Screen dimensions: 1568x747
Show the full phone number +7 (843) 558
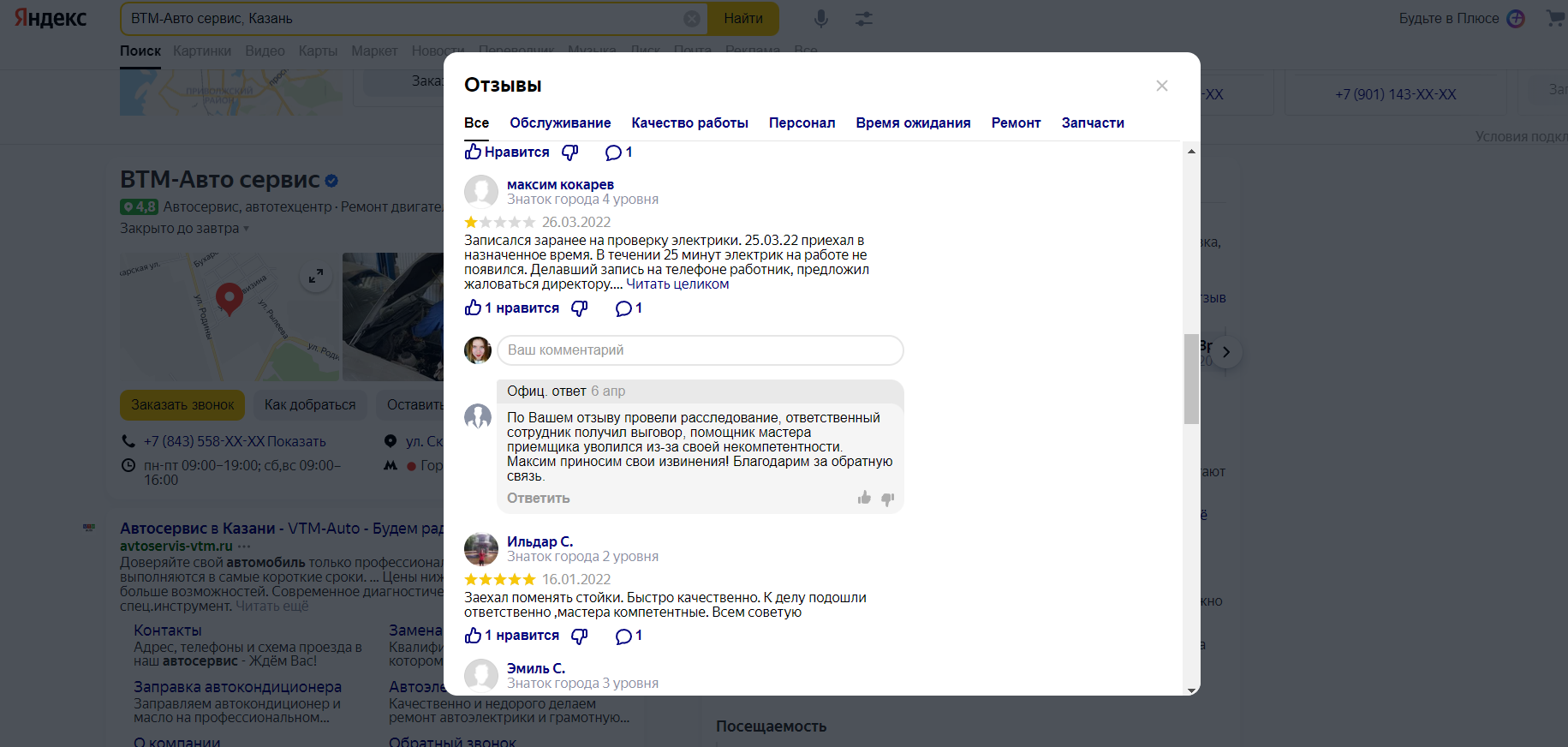point(296,442)
